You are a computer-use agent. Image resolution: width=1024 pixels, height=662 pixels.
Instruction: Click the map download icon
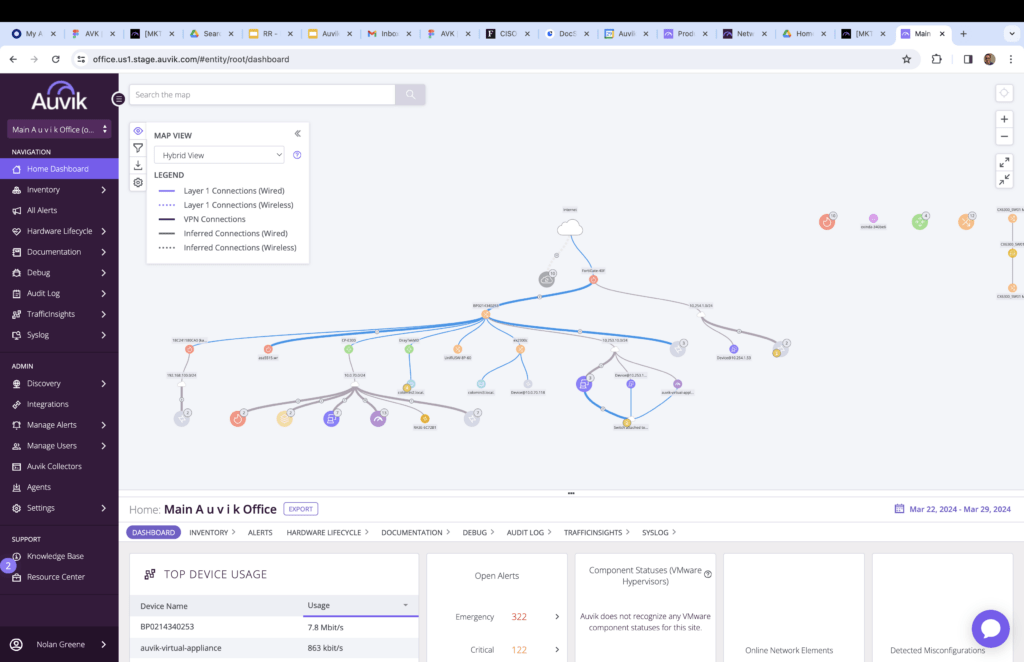(x=138, y=165)
